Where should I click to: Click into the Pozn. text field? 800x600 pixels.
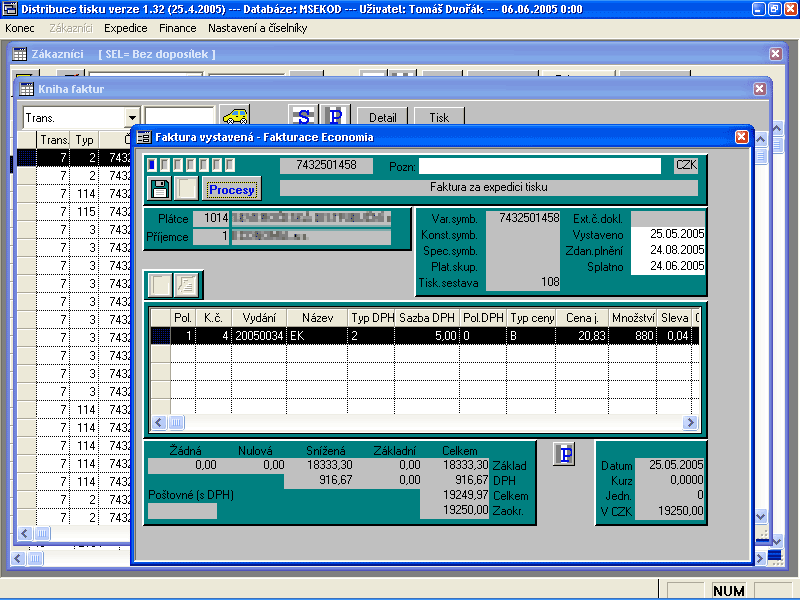[540, 165]
